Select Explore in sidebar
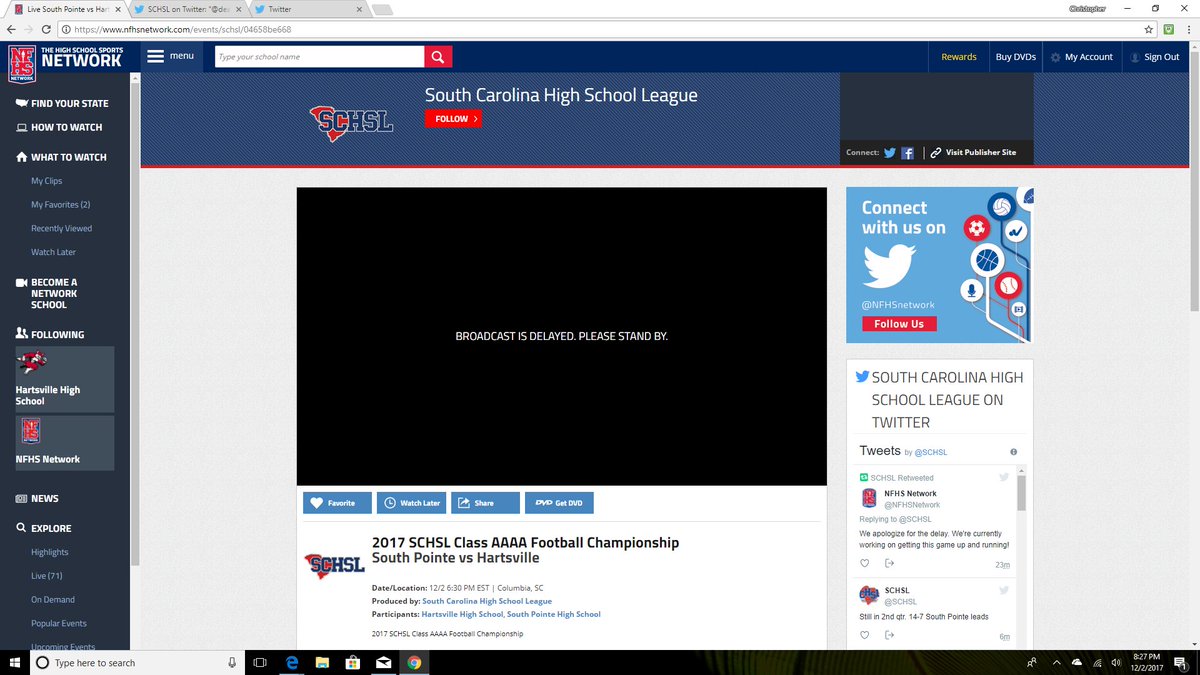 [x=43, y=528]
